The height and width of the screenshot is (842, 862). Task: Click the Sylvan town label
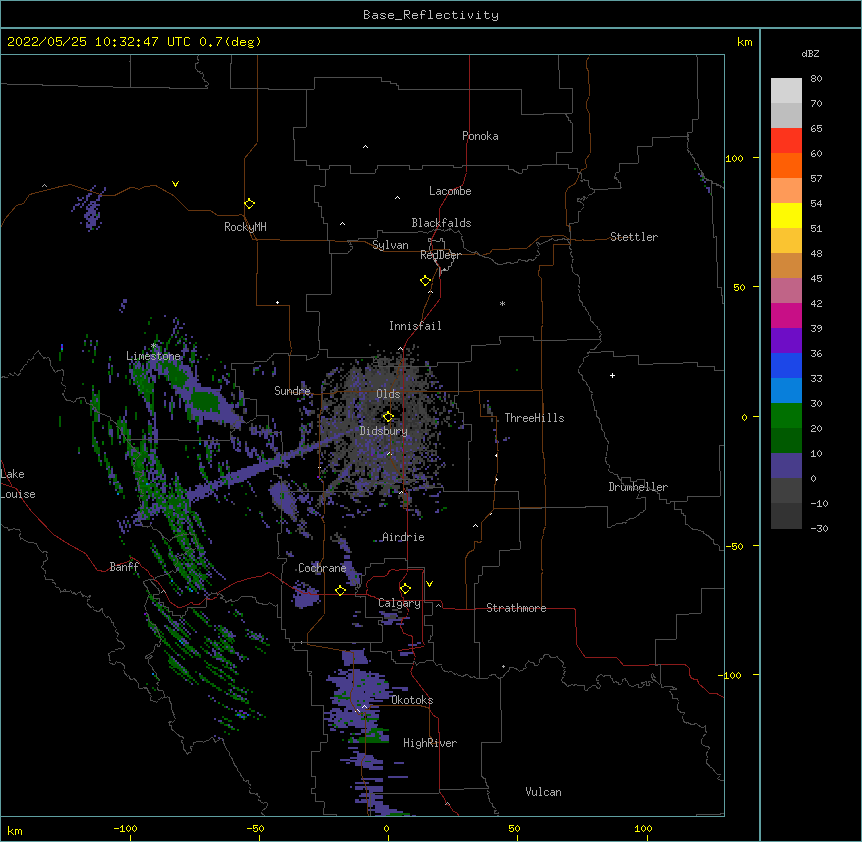point(390,245)
